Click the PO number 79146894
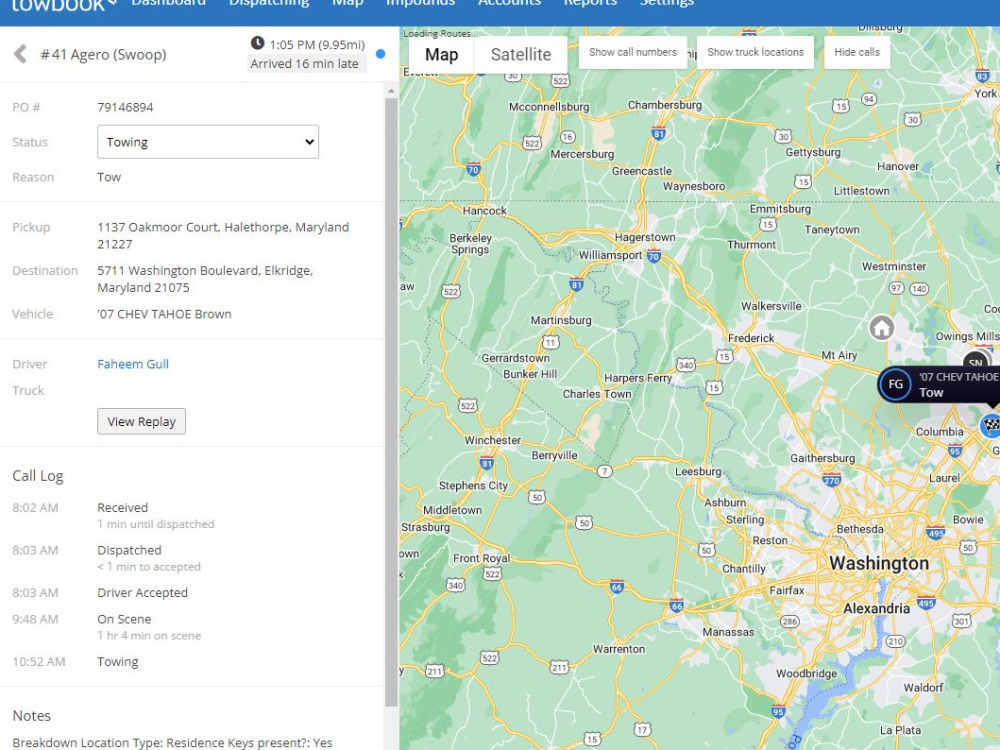The width and height of the screenshot is (1000, 750). click(x=125, y=107)
